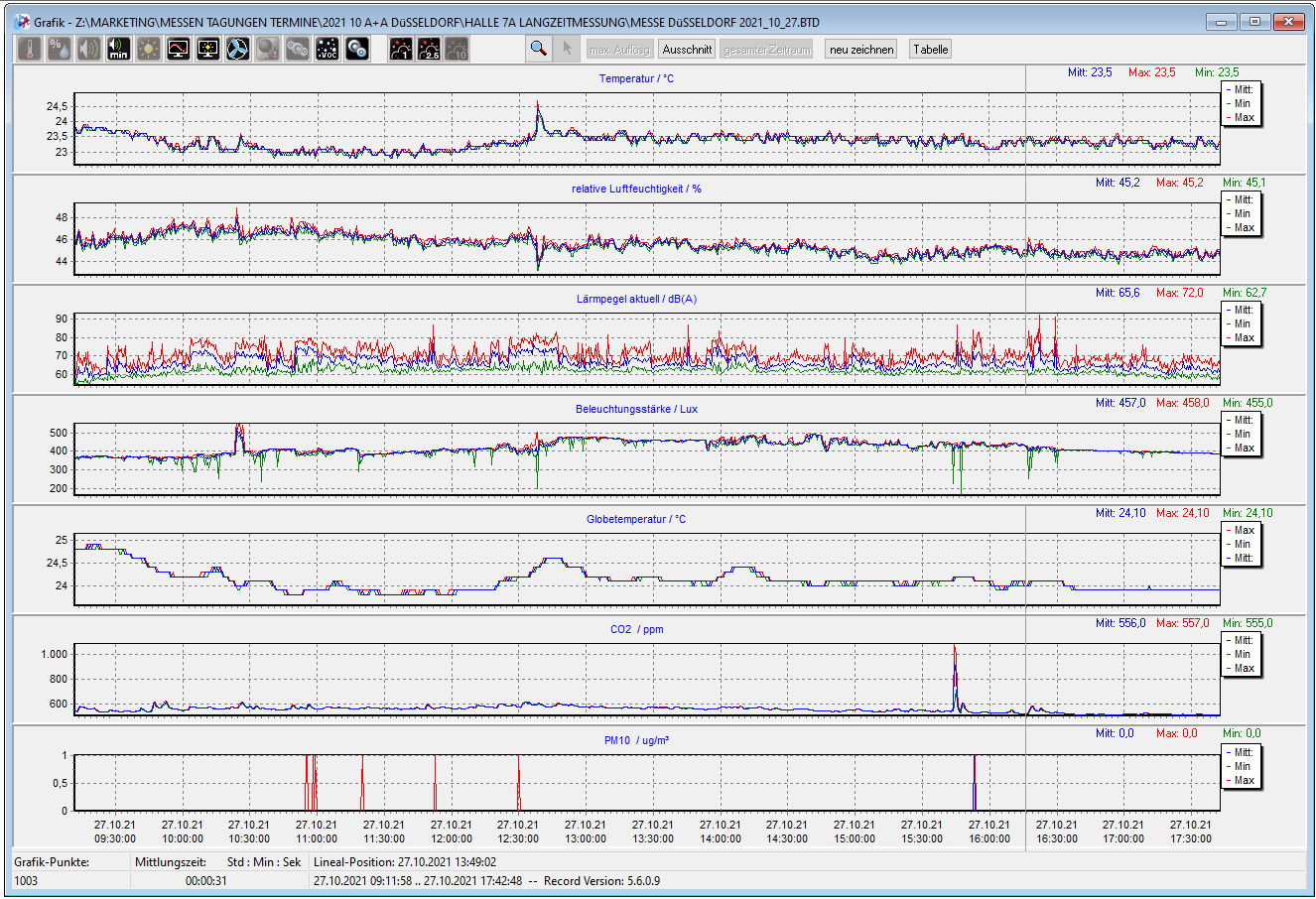The height and width of the screenshot is (899, 1316).
Task: Click the 'Mitt:' legend entry in Temperatur chart
Action: tap(1241, 89)
